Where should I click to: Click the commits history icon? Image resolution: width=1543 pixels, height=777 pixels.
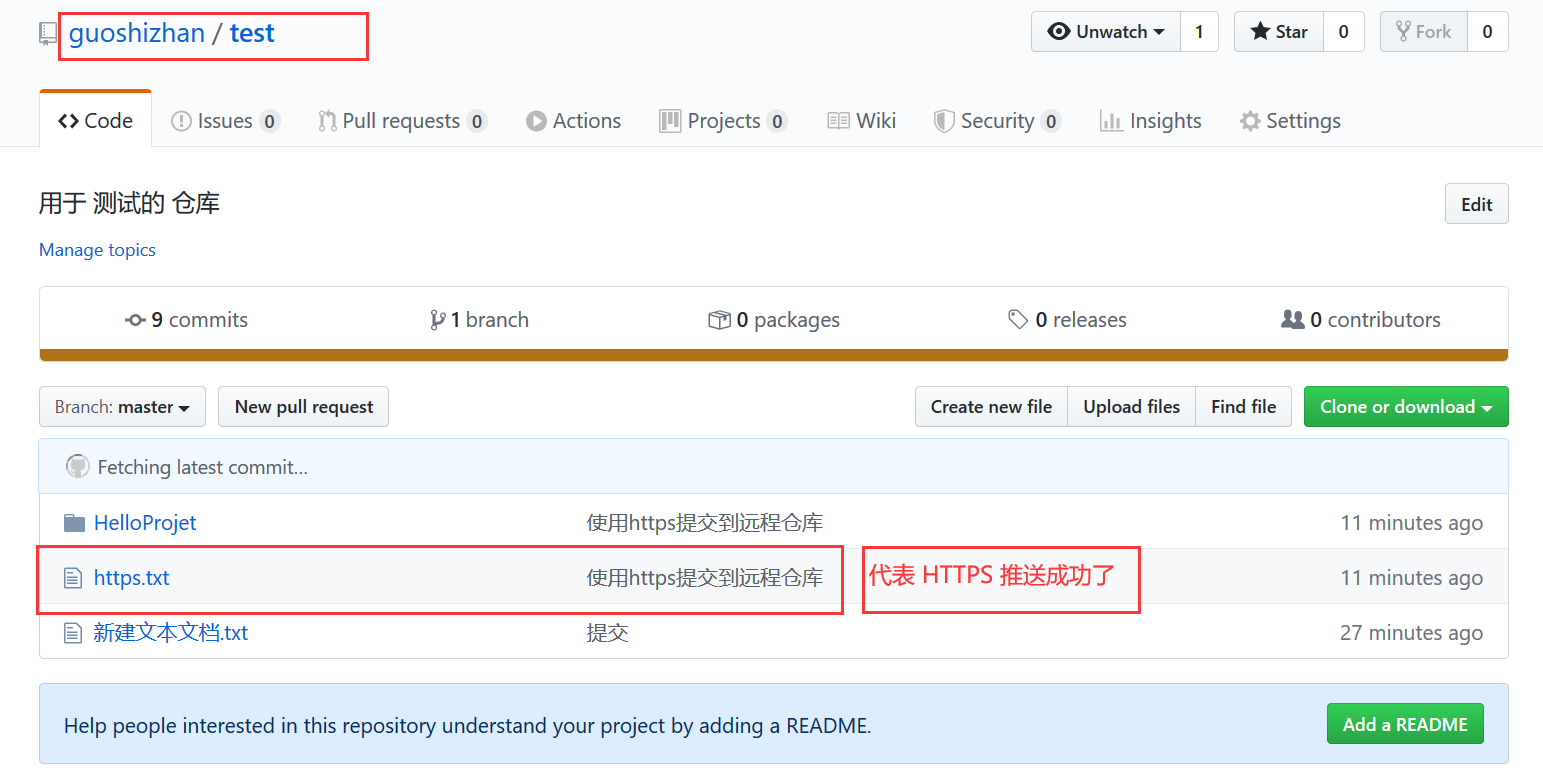pos(135,320)
